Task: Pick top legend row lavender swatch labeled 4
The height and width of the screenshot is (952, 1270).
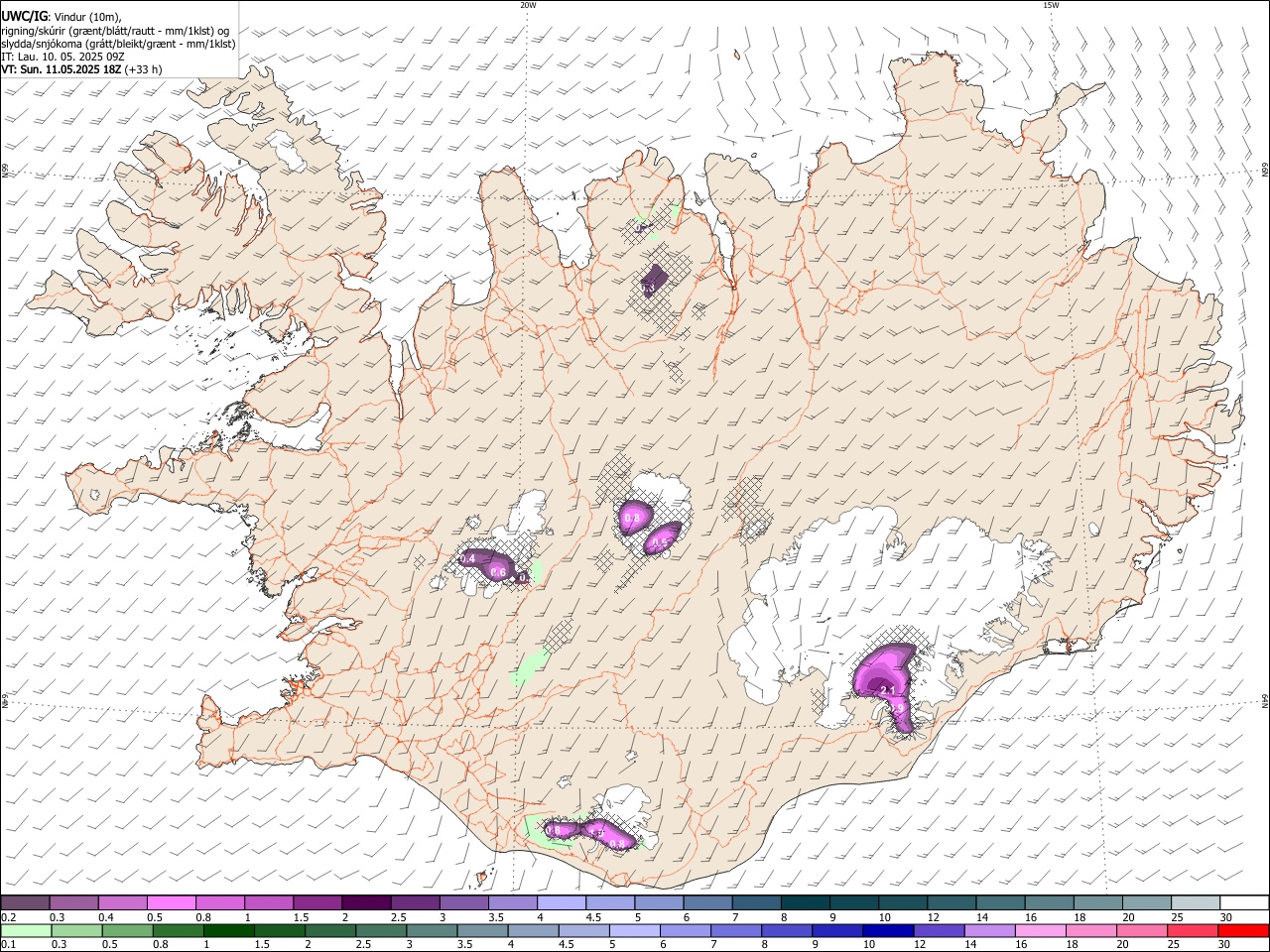Action: pos(561,902)
